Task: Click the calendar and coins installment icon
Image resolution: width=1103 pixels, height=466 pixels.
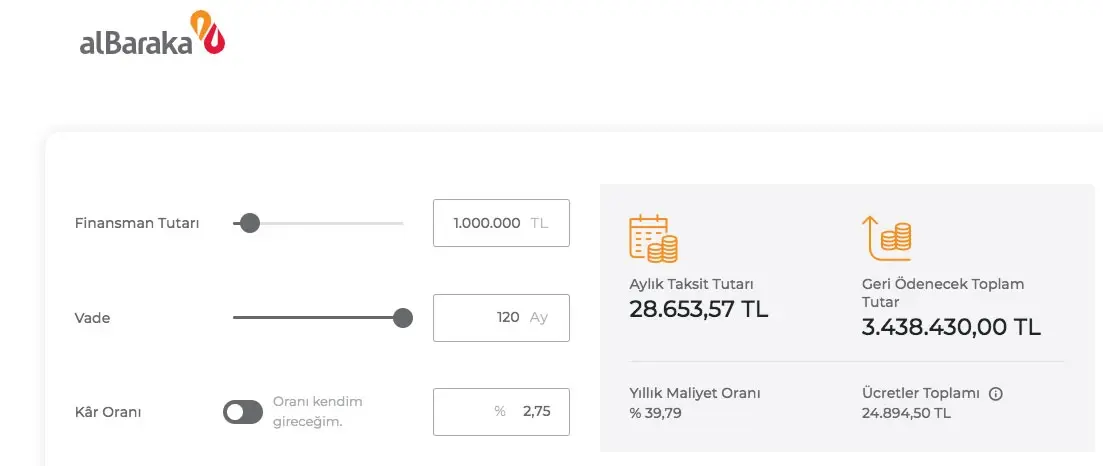Action: click(x=653, y=238)
